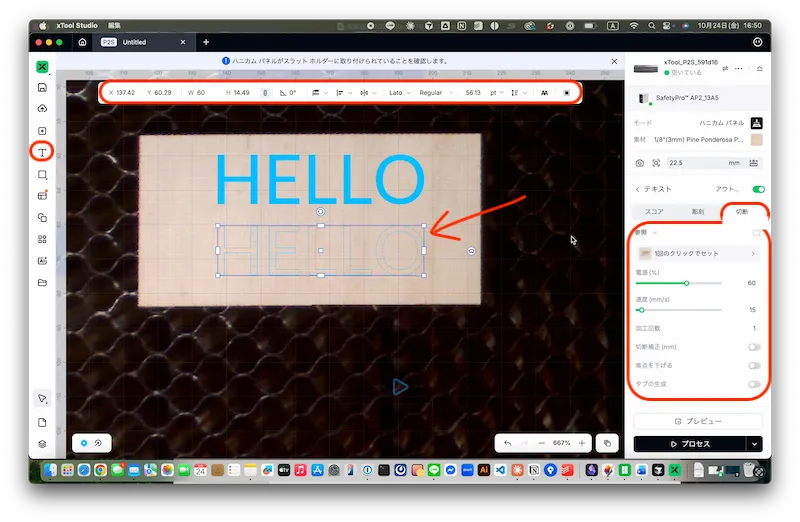The width and height of the screenshot is (800, 522).
Task: Toggle the アウトライン outline switch
Action: tap(757, 189)
